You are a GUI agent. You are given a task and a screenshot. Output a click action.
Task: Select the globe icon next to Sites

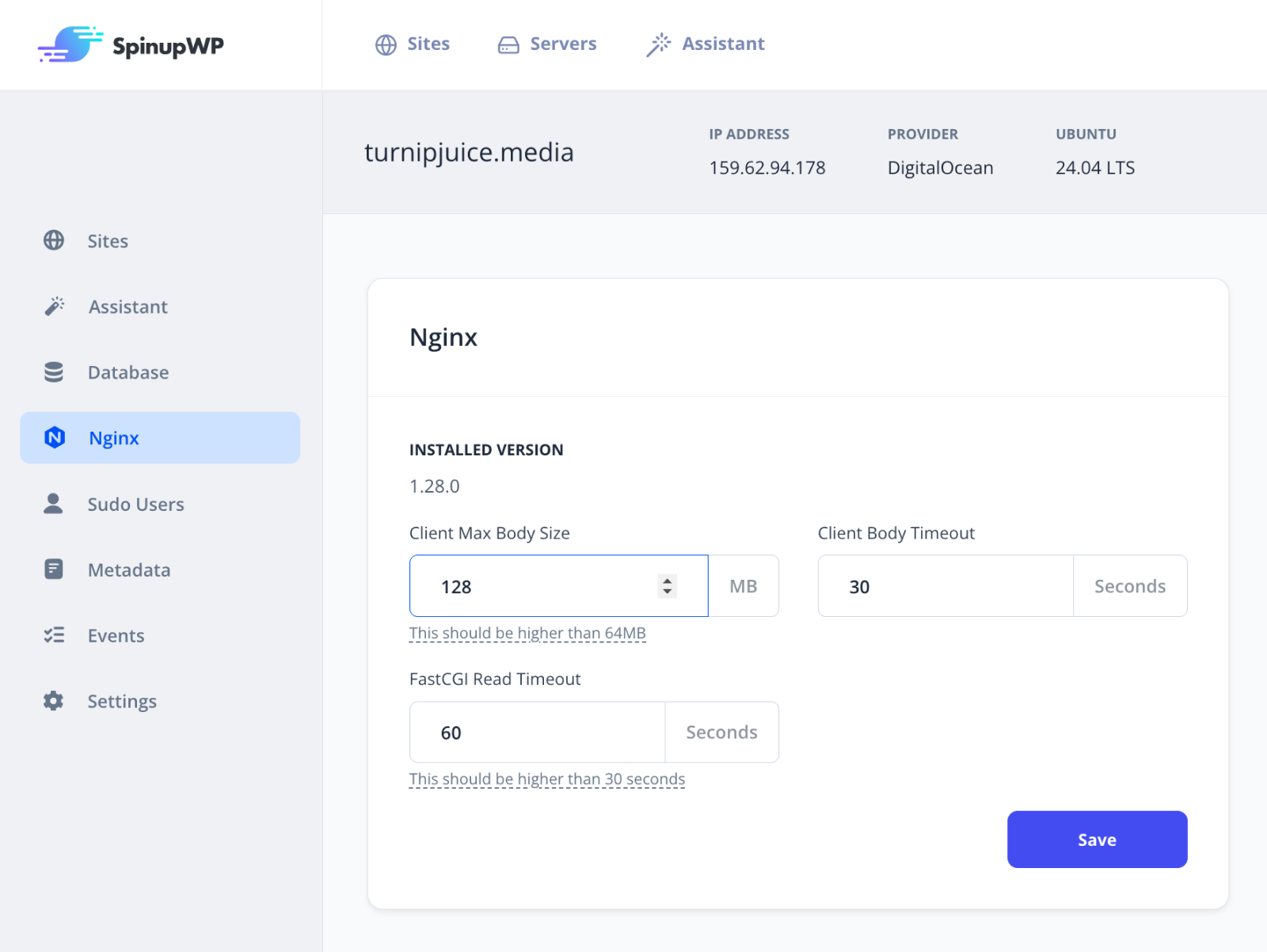[x=386, y=44]
